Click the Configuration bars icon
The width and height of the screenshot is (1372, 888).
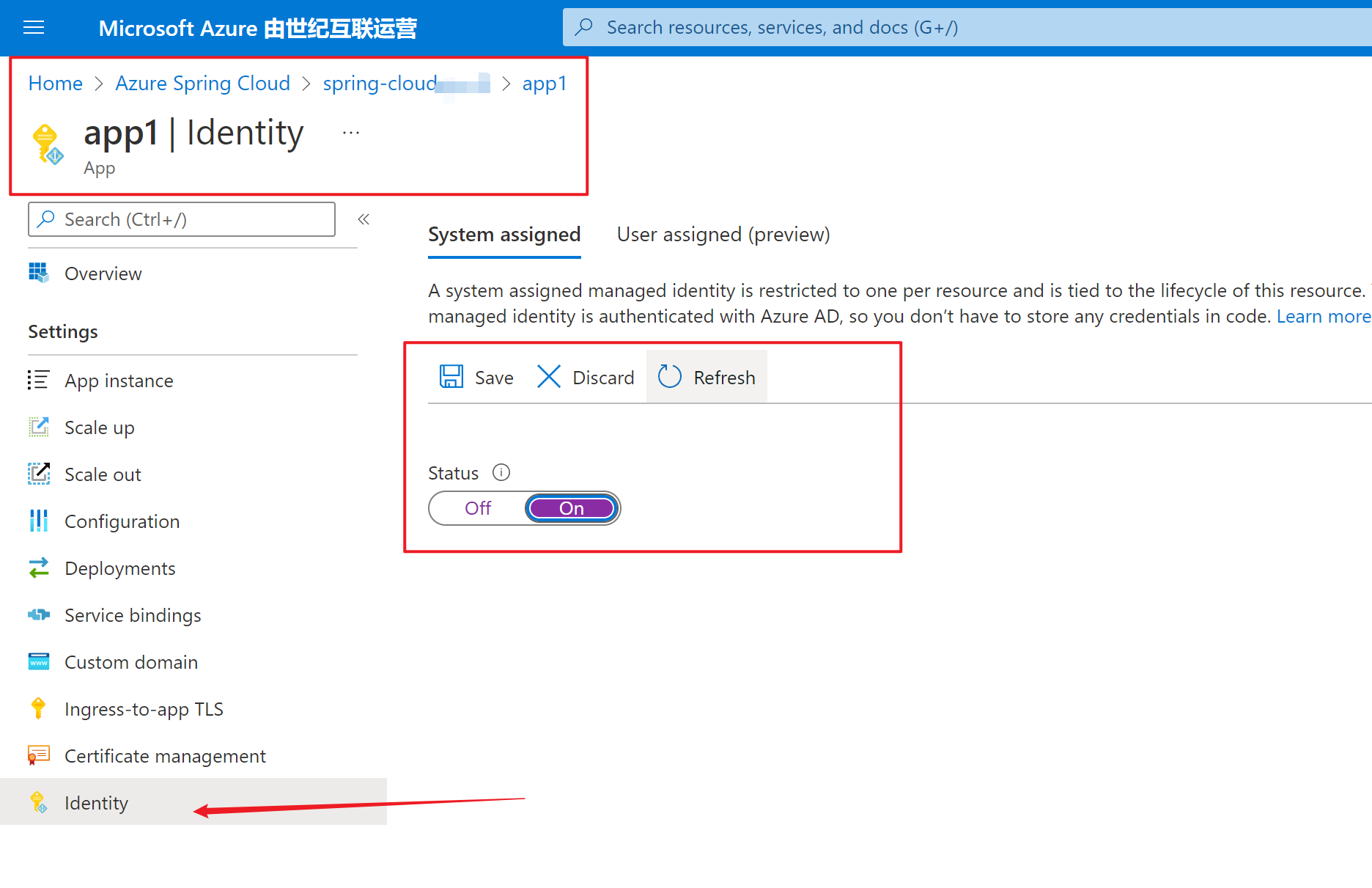point(38,521)
